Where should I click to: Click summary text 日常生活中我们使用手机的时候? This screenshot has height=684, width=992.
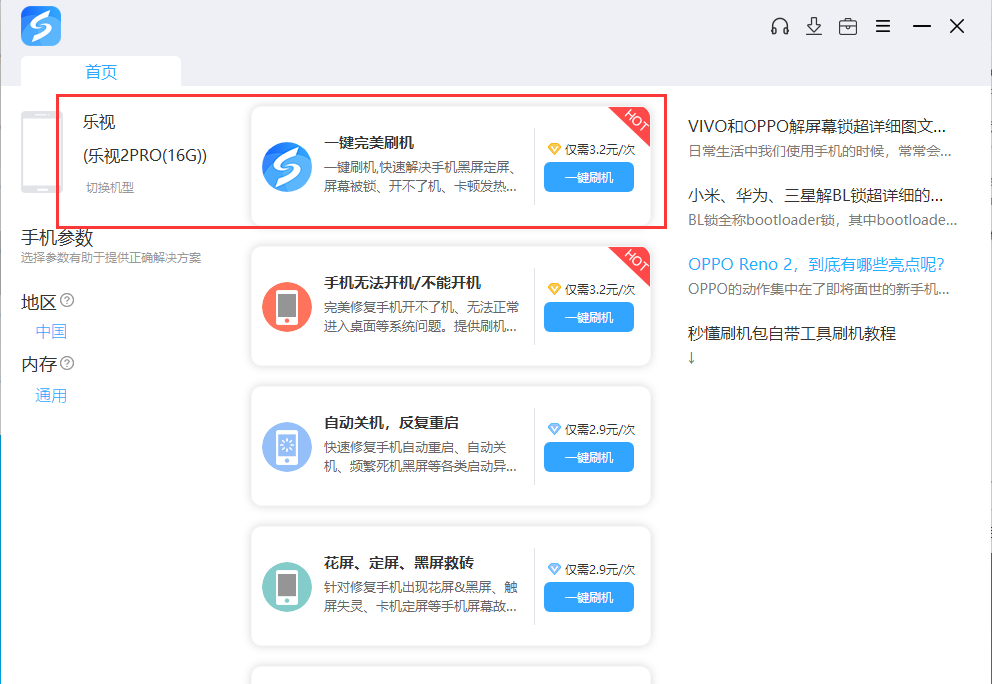(x=820, y=151)
